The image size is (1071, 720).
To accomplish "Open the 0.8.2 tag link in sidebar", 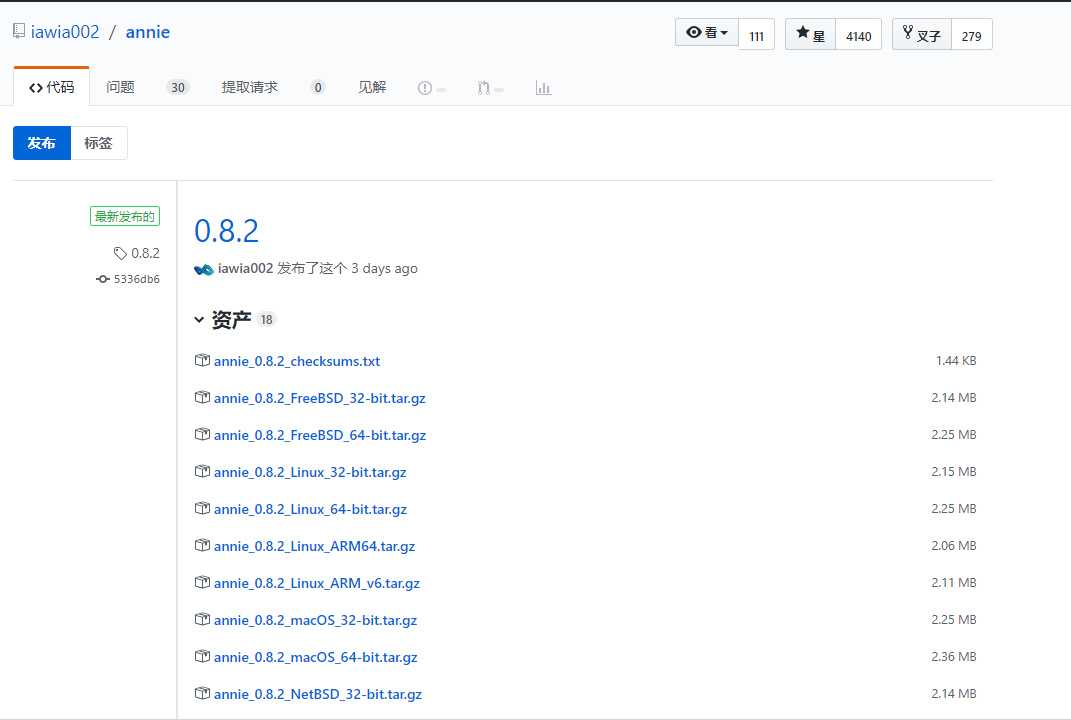I will pyautogui.click(x=145, y=253).
